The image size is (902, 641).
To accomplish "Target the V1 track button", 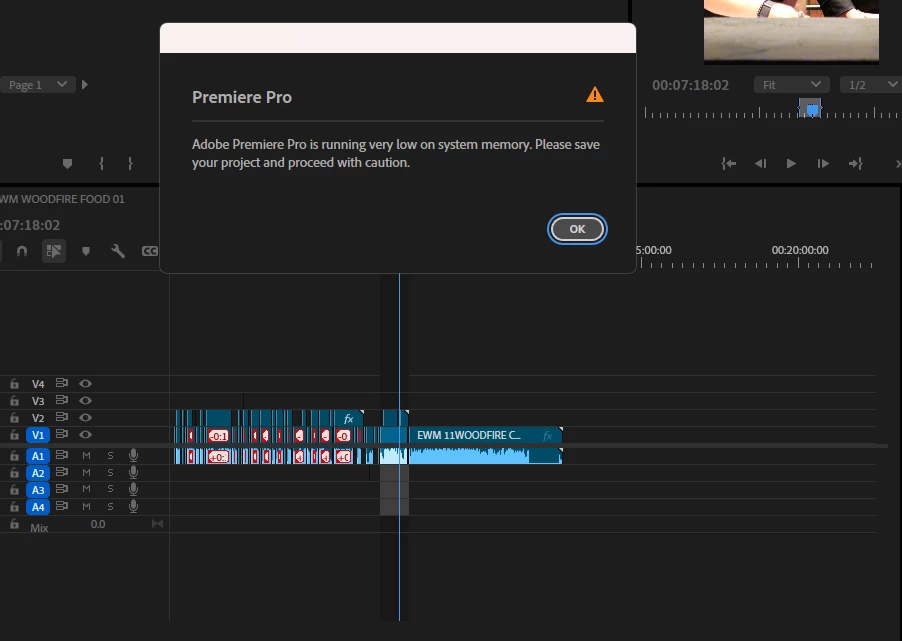I will [37, 435].
